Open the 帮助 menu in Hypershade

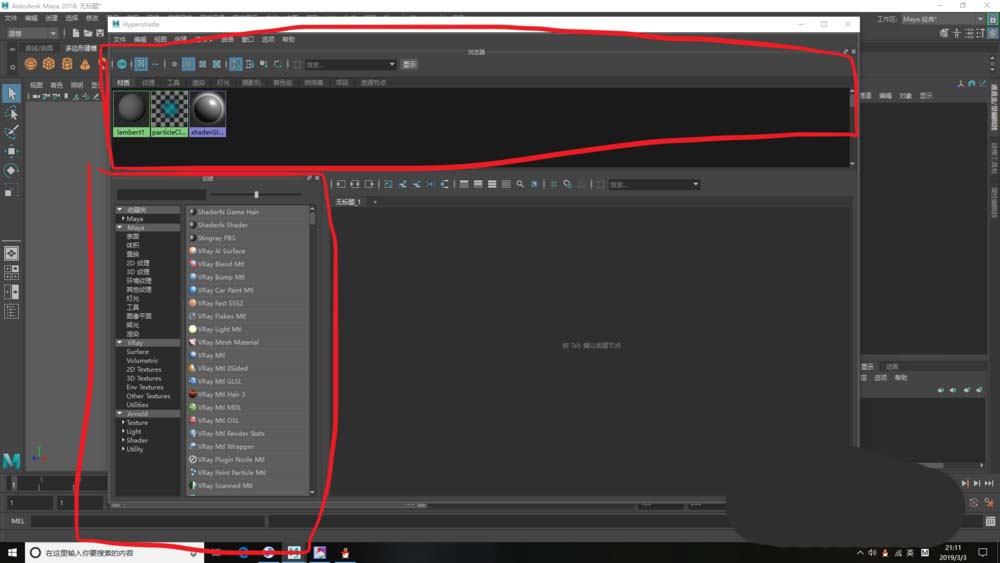pyautogui.click(x=288, y=40)
